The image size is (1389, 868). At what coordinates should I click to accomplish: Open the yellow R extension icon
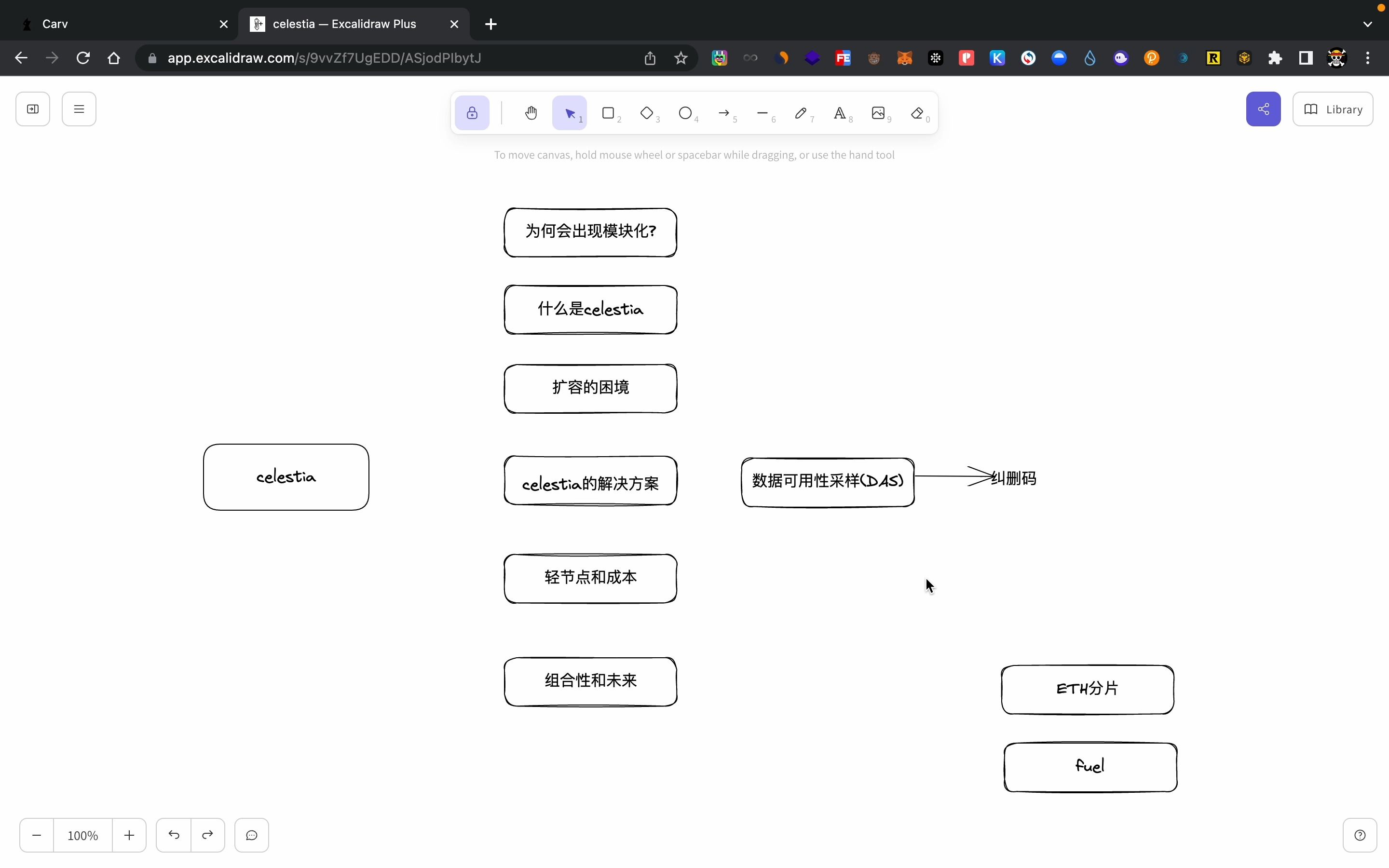pos(1213,58)
